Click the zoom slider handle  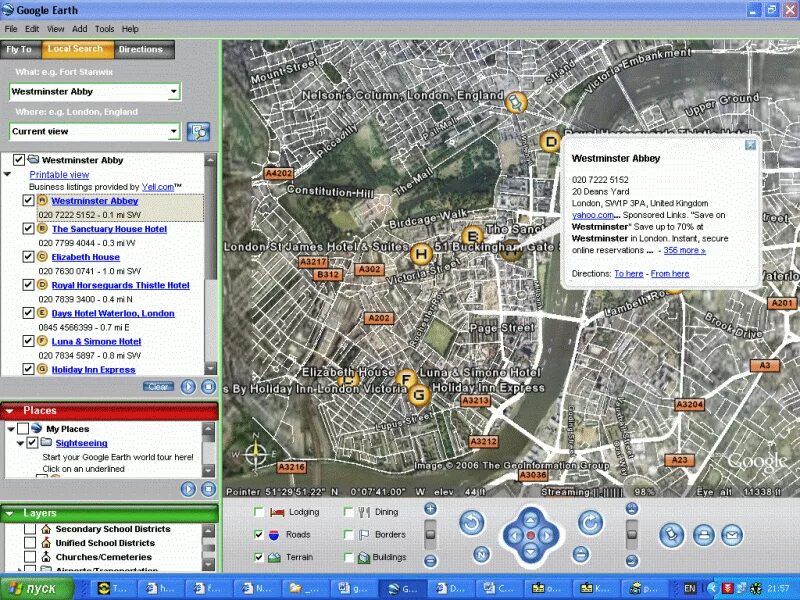[x=431, y=534]
